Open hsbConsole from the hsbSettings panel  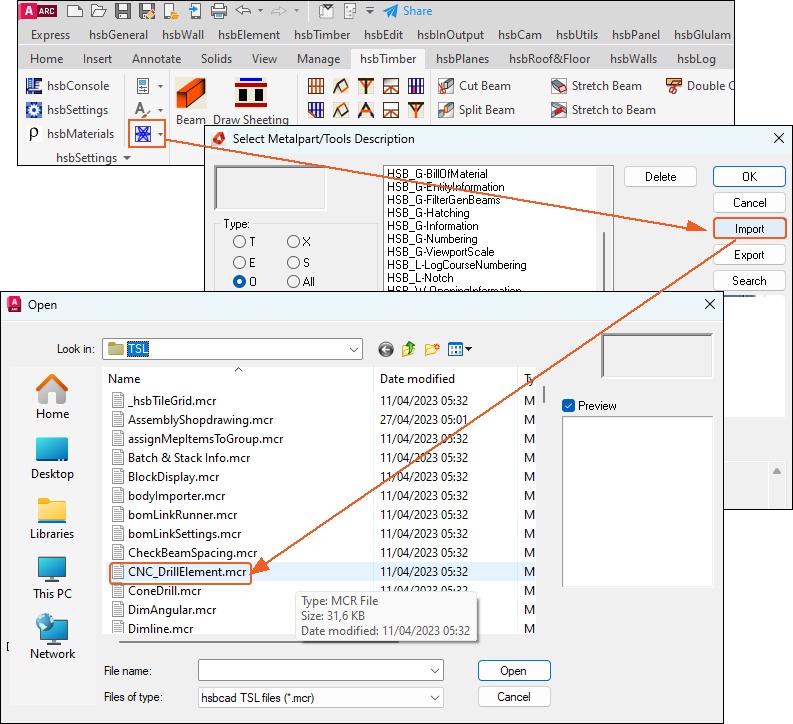pos(68,86)
